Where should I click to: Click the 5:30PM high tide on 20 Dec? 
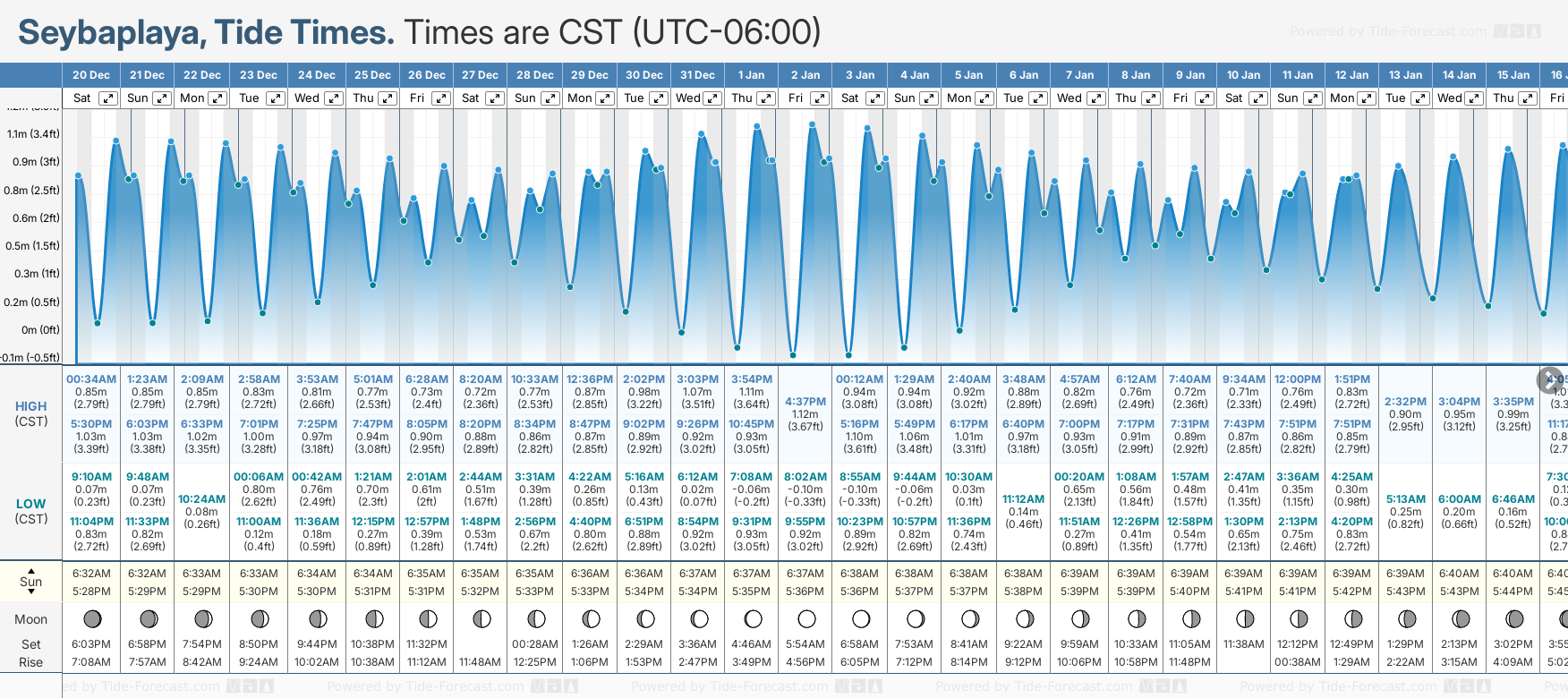pos(91,424)
